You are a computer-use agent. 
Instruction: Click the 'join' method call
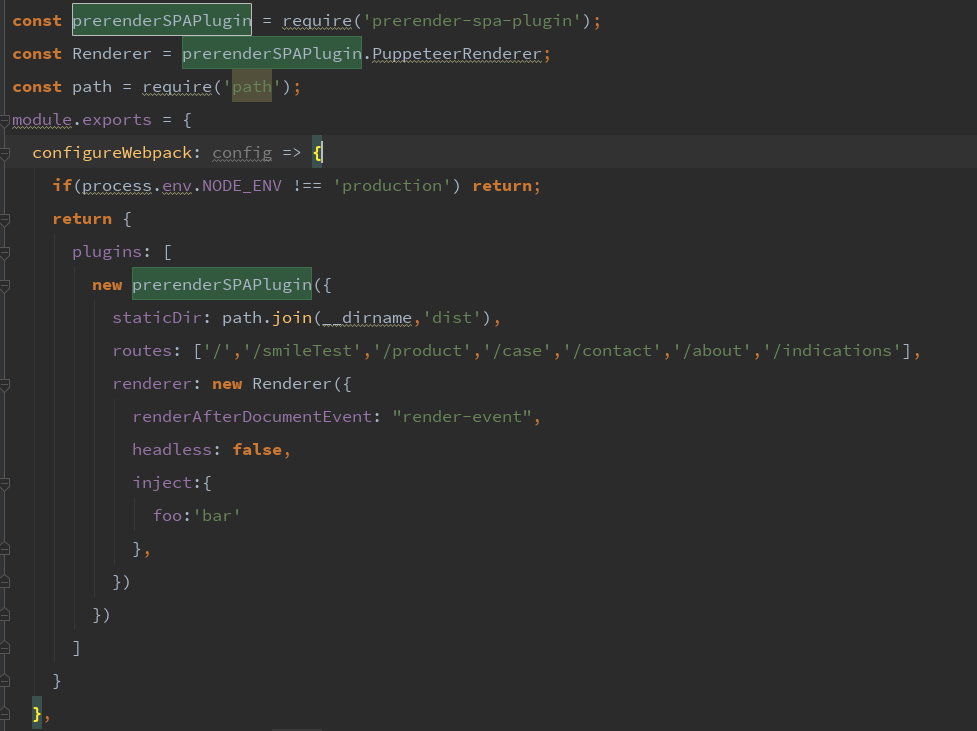pyautogui.click(x=292, y=318)
